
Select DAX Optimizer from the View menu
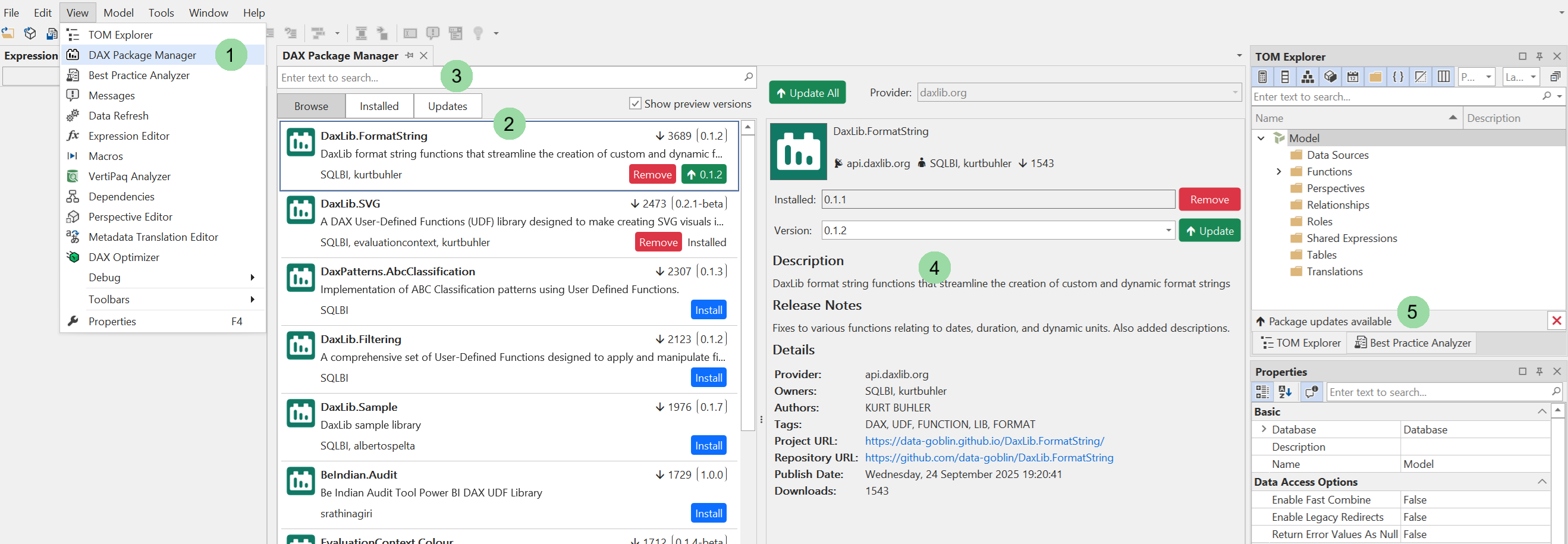click(x=123, y=257)
